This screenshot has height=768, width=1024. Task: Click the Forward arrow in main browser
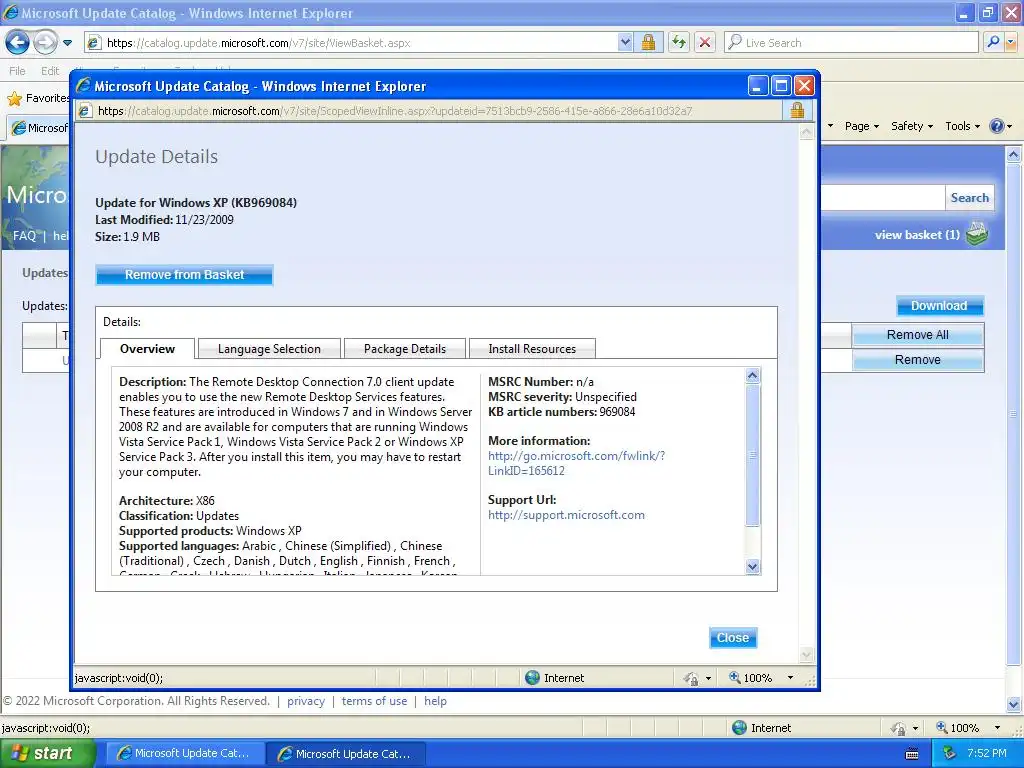pyautogui.click(x=45, y=43)
